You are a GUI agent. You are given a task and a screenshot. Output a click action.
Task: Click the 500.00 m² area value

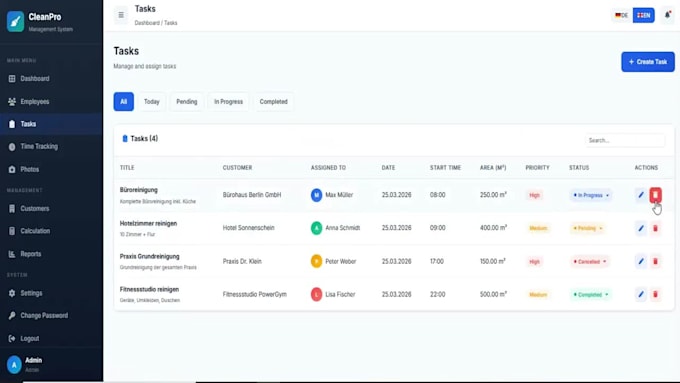tap(493, 295)
